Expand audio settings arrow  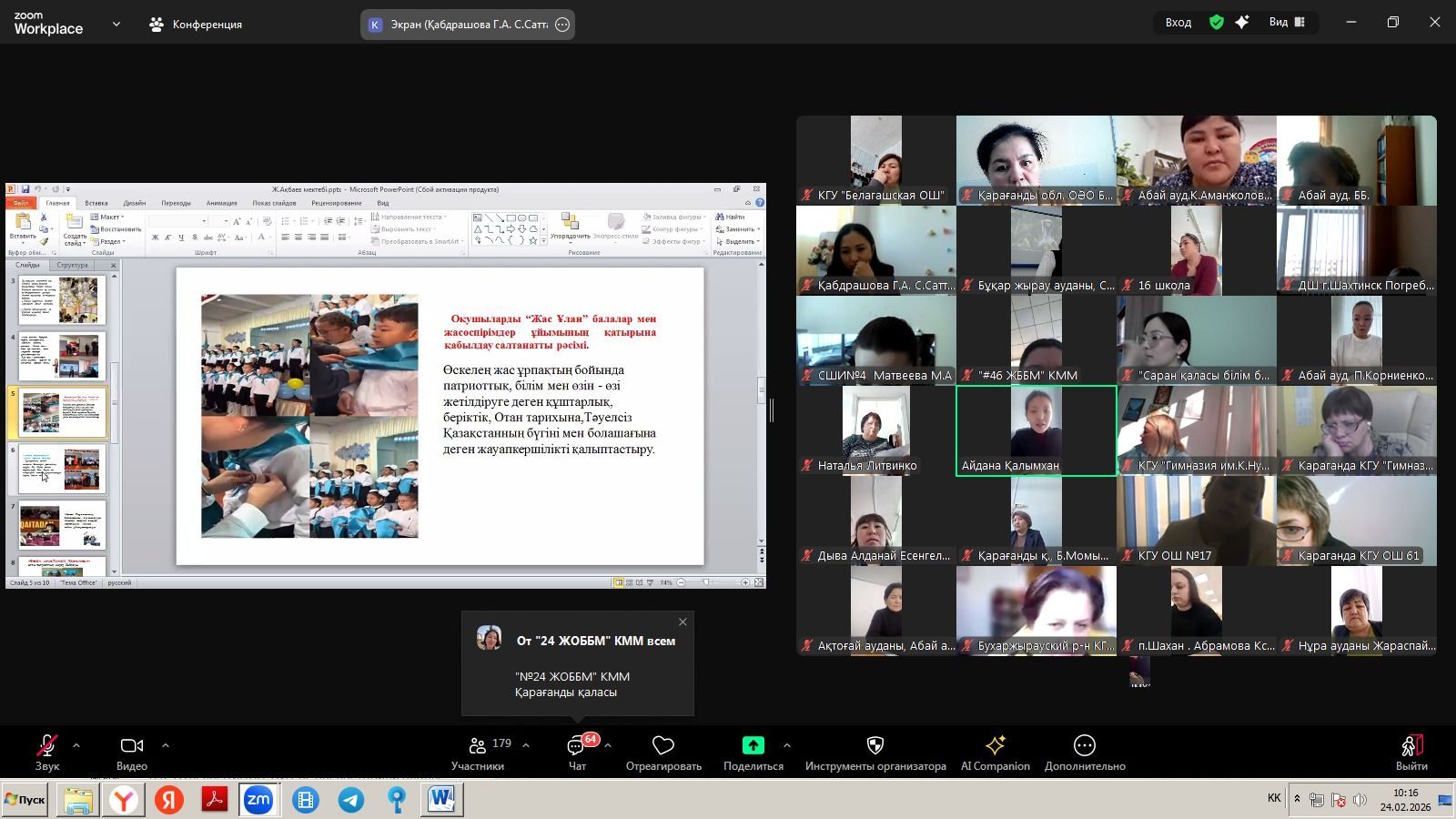point(76,745)
